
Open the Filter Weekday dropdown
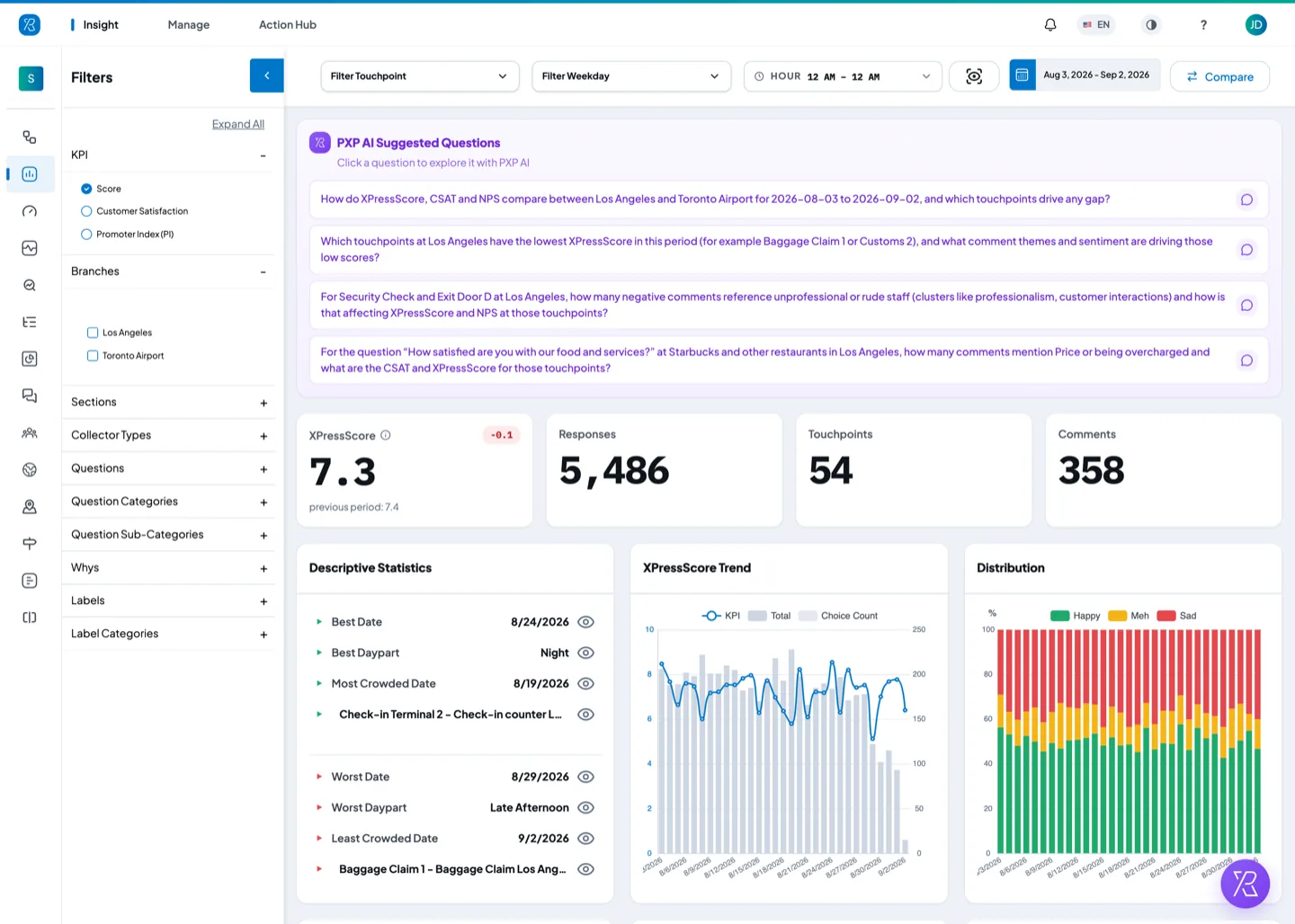coord(631,76)
